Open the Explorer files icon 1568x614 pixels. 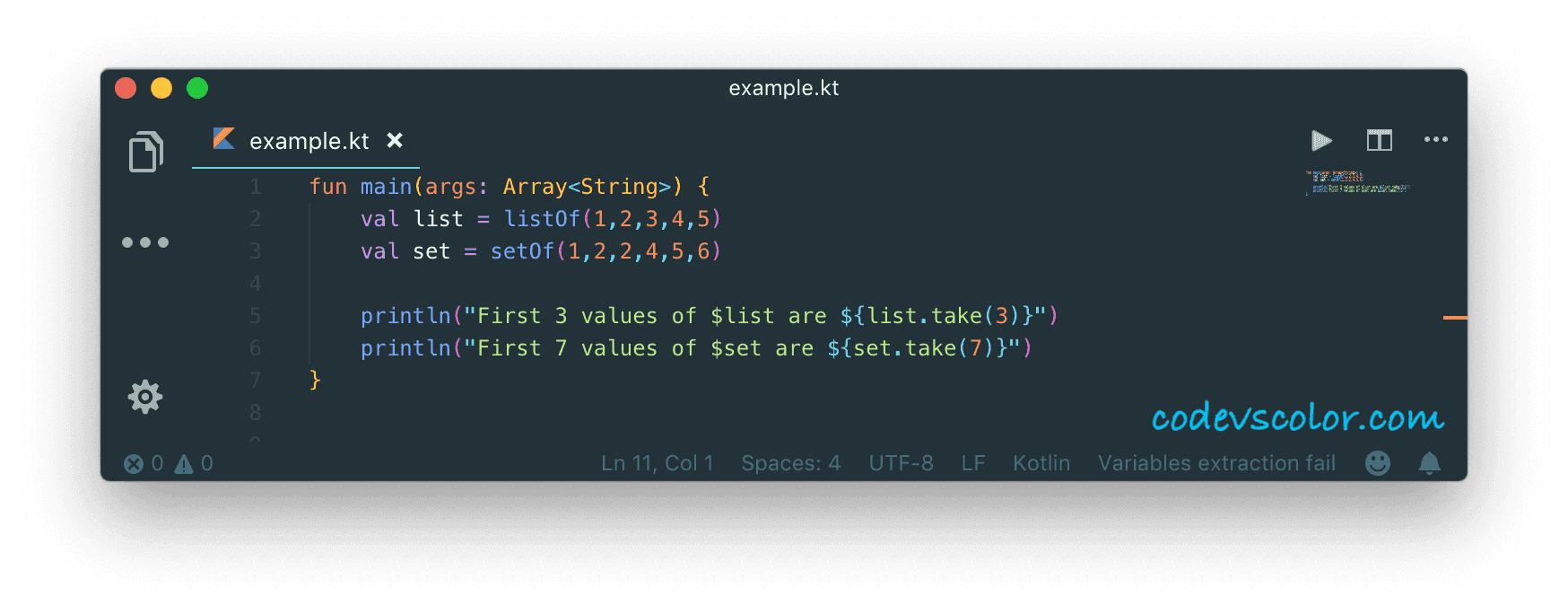pos(145,151)
